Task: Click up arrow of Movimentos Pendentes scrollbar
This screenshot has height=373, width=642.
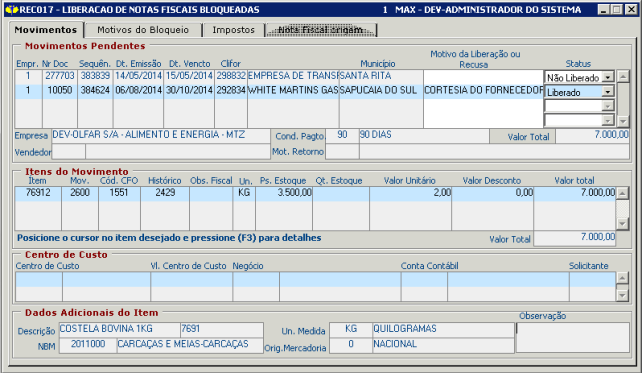Action: point(623,77)
